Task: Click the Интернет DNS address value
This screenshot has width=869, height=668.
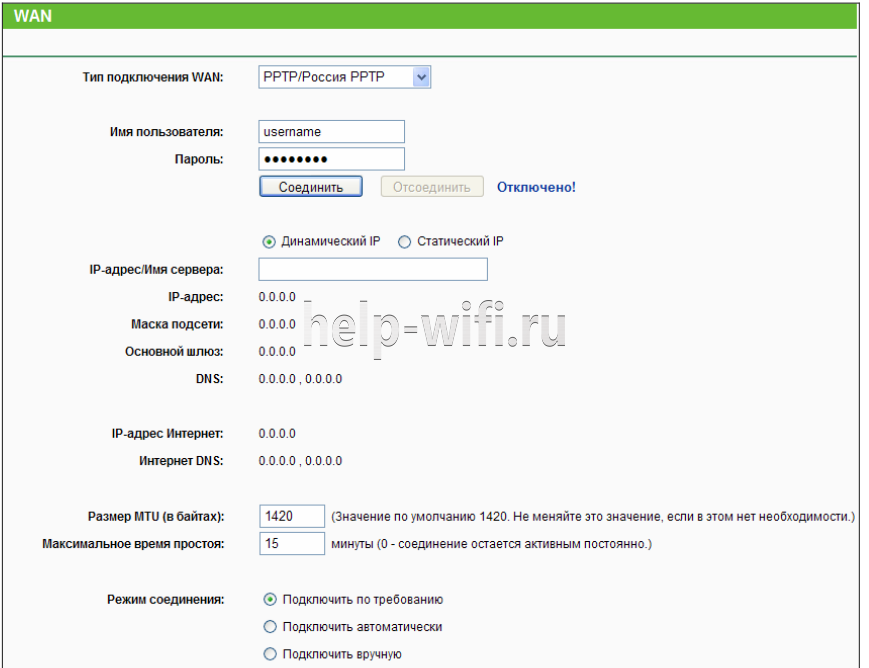Action: point(300,461)
